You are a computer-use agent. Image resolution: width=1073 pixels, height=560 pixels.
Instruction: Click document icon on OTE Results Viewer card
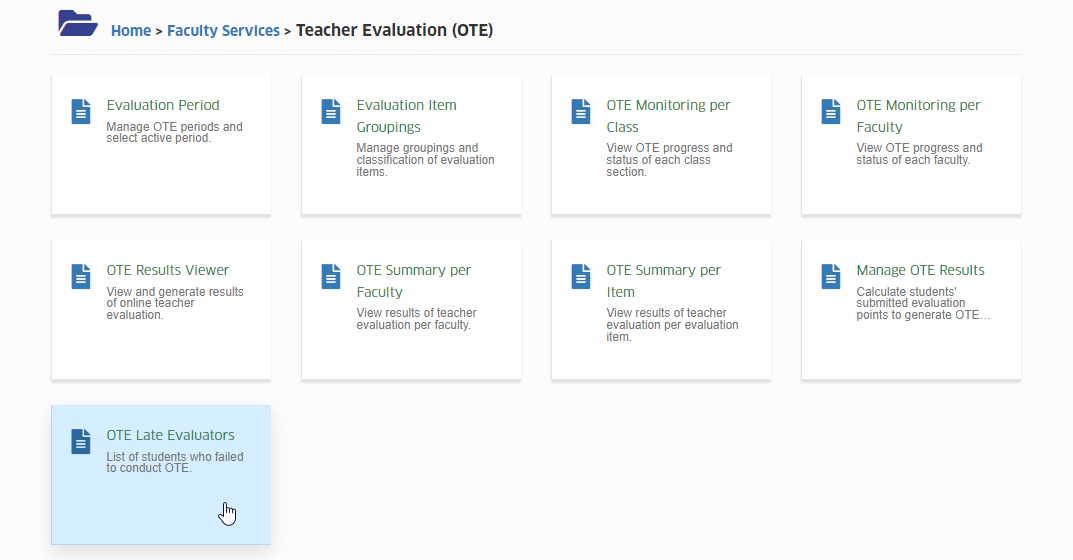[x=81, y=277]
